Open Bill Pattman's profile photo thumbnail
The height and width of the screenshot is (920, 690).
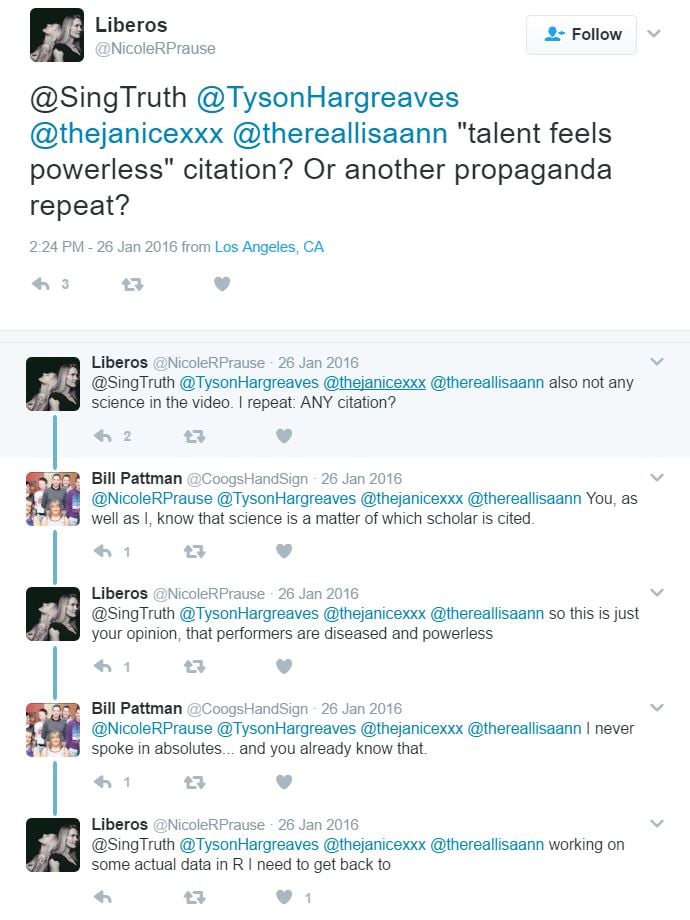[53, 498]
